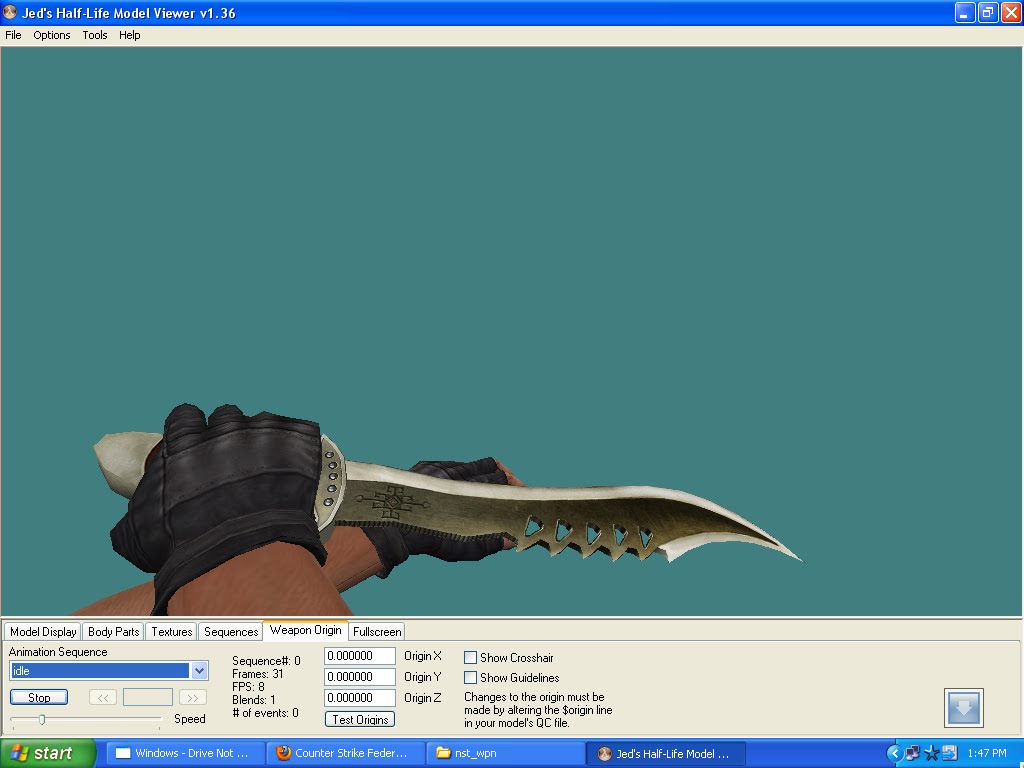
Task: Close the Model Viewer window
Action: click(1011, 12)
